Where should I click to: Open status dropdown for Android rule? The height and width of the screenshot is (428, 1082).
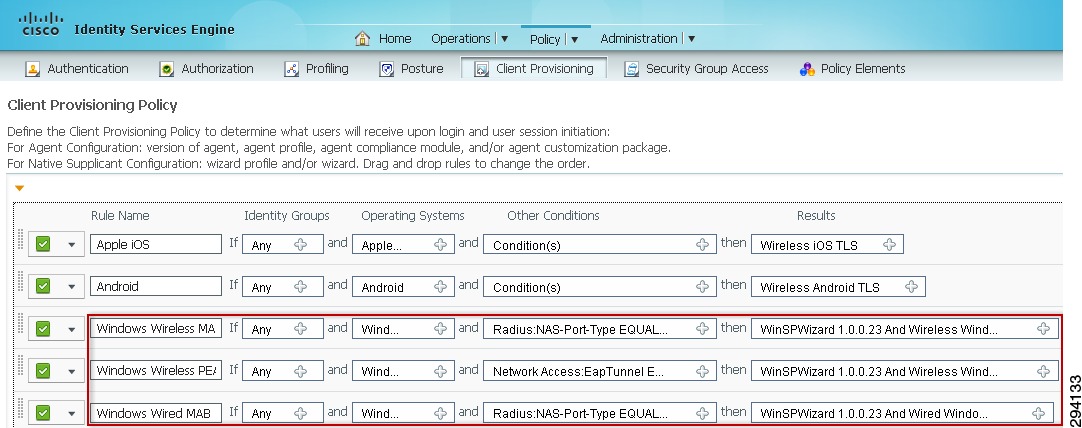coord(71,287)
